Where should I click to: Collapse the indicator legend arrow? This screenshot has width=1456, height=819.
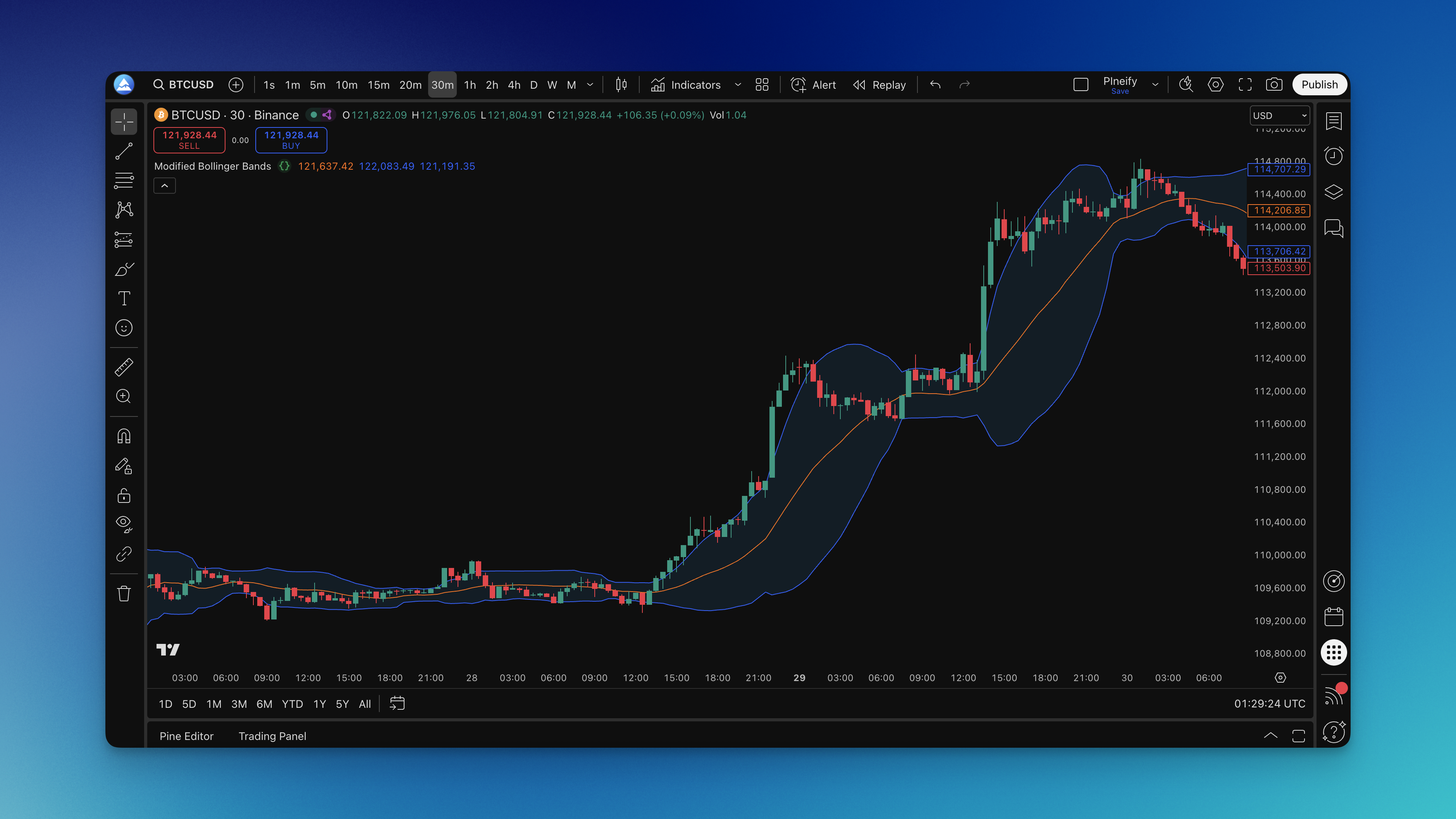[x=165, y=186]
